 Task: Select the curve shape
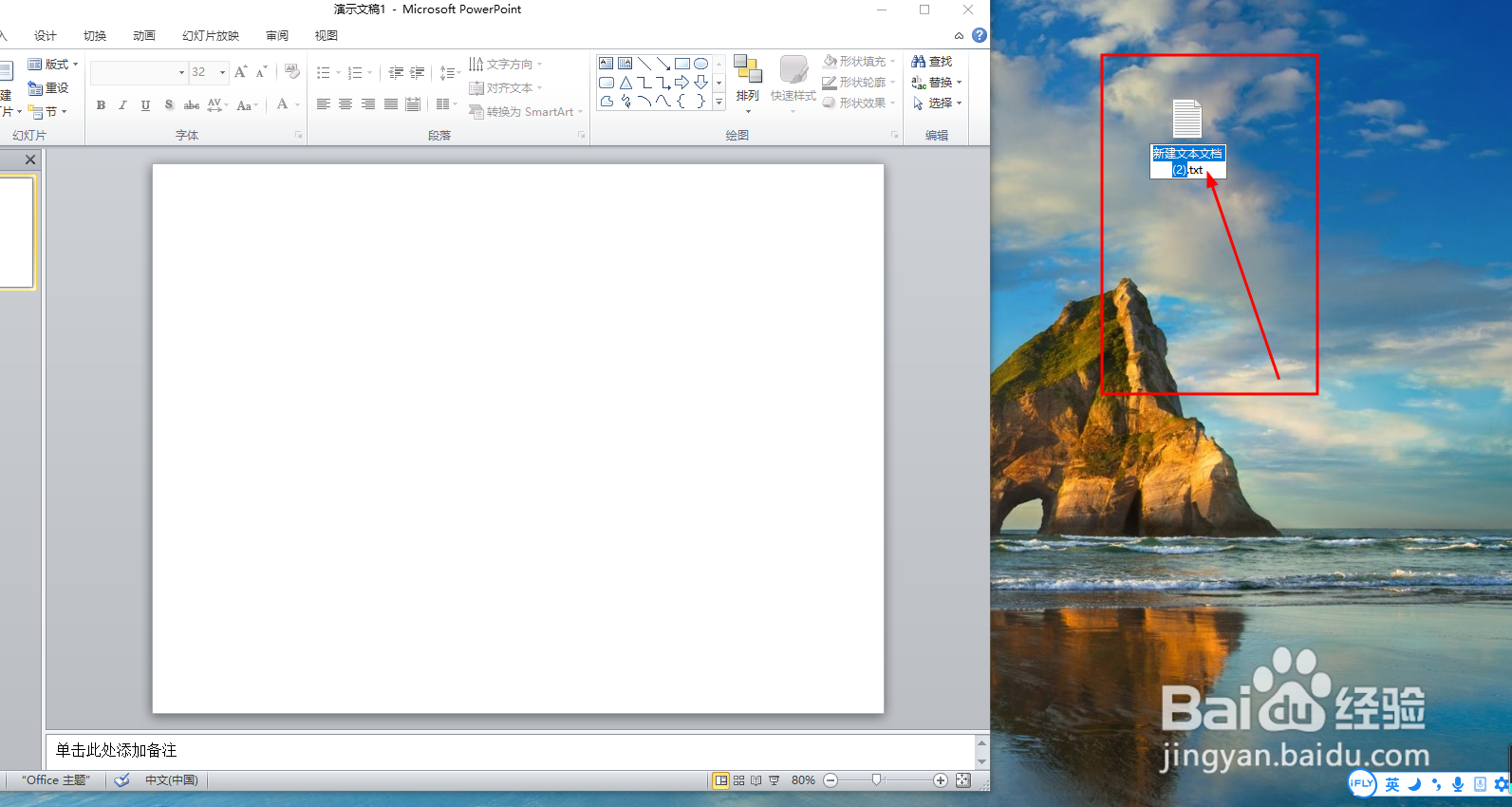644,102
